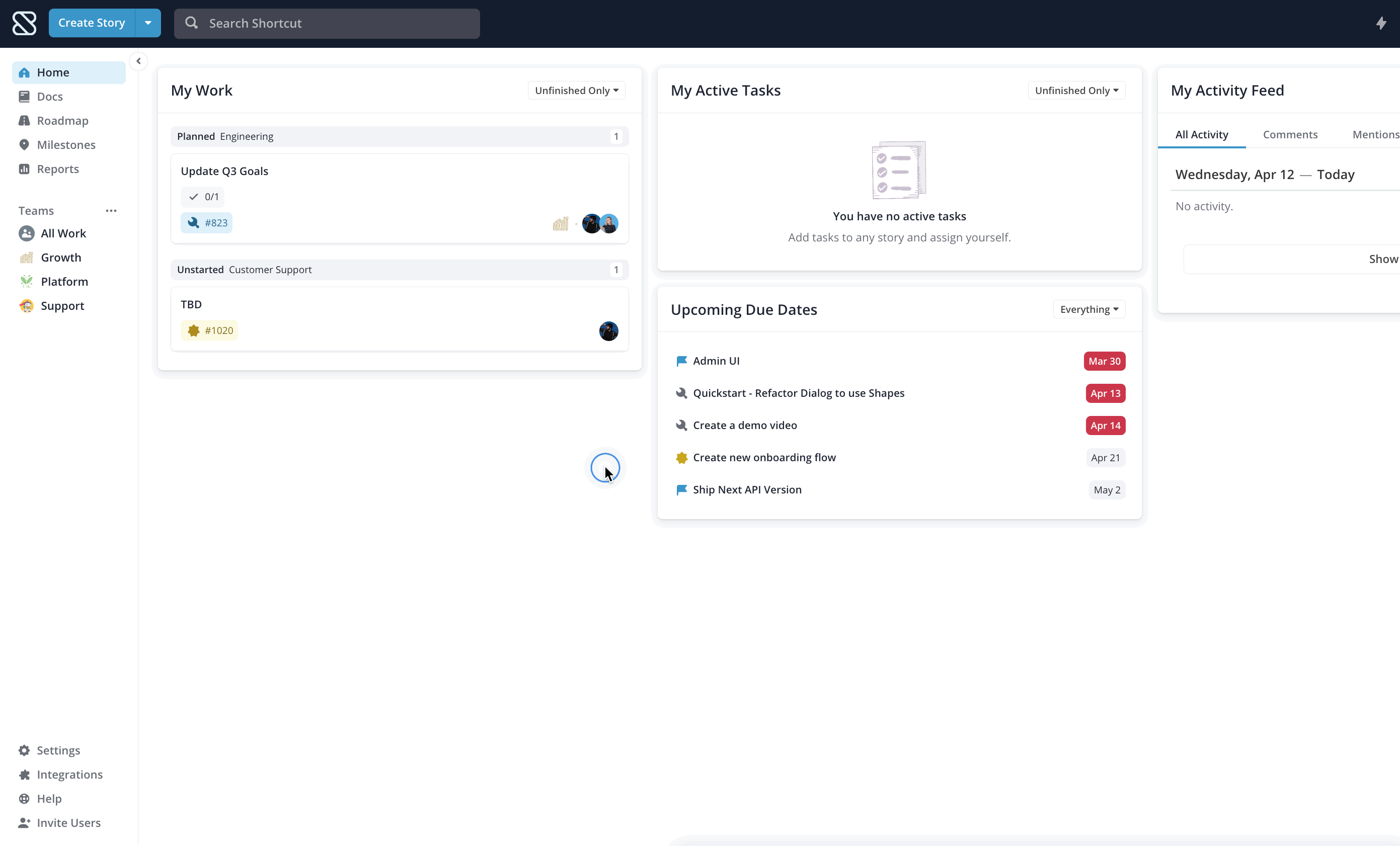Click the Milestones icon in sidebar

pos(24,144)
